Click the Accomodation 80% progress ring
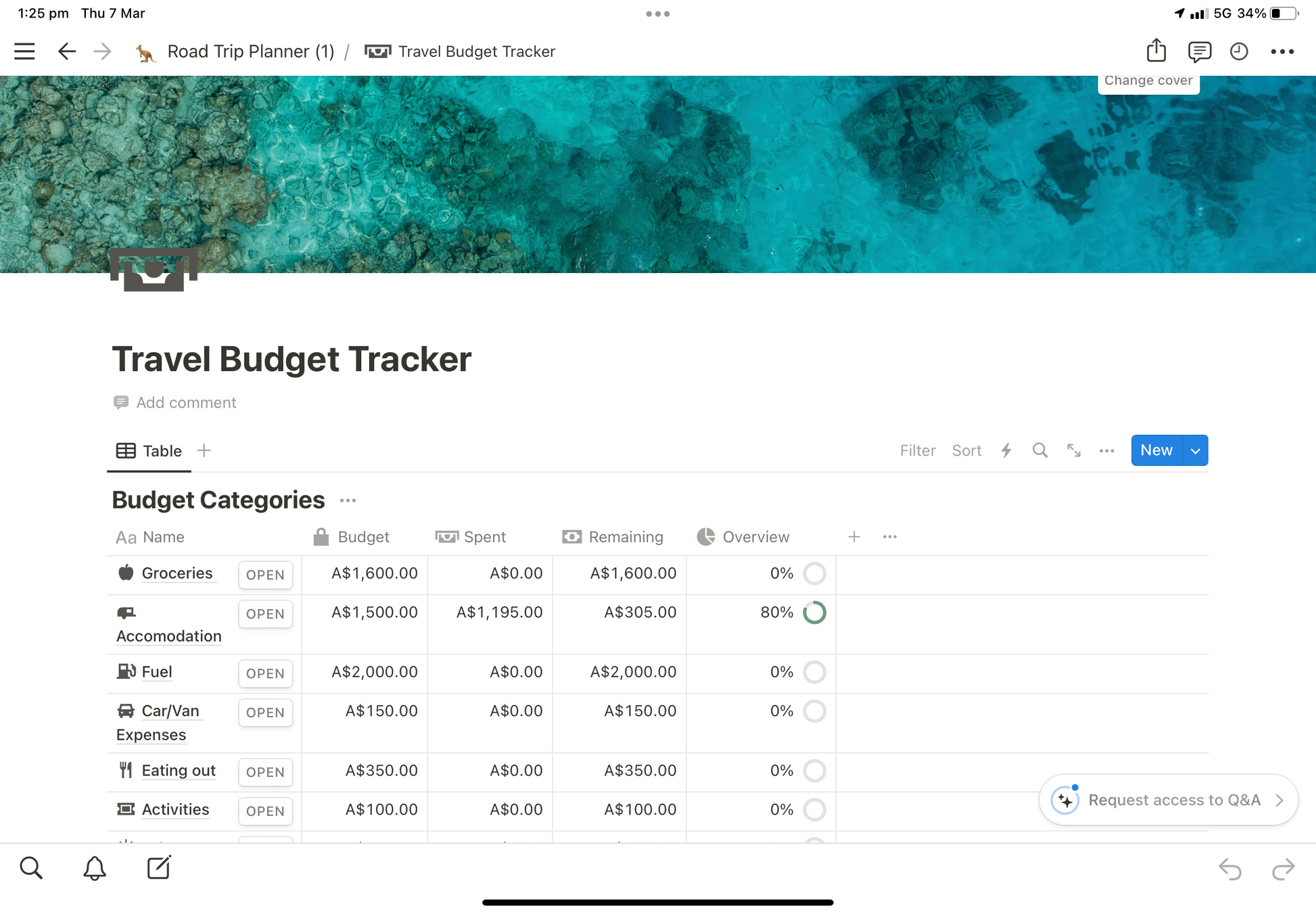The width and height of the screenshot is (1316, 914). point(814,612)
